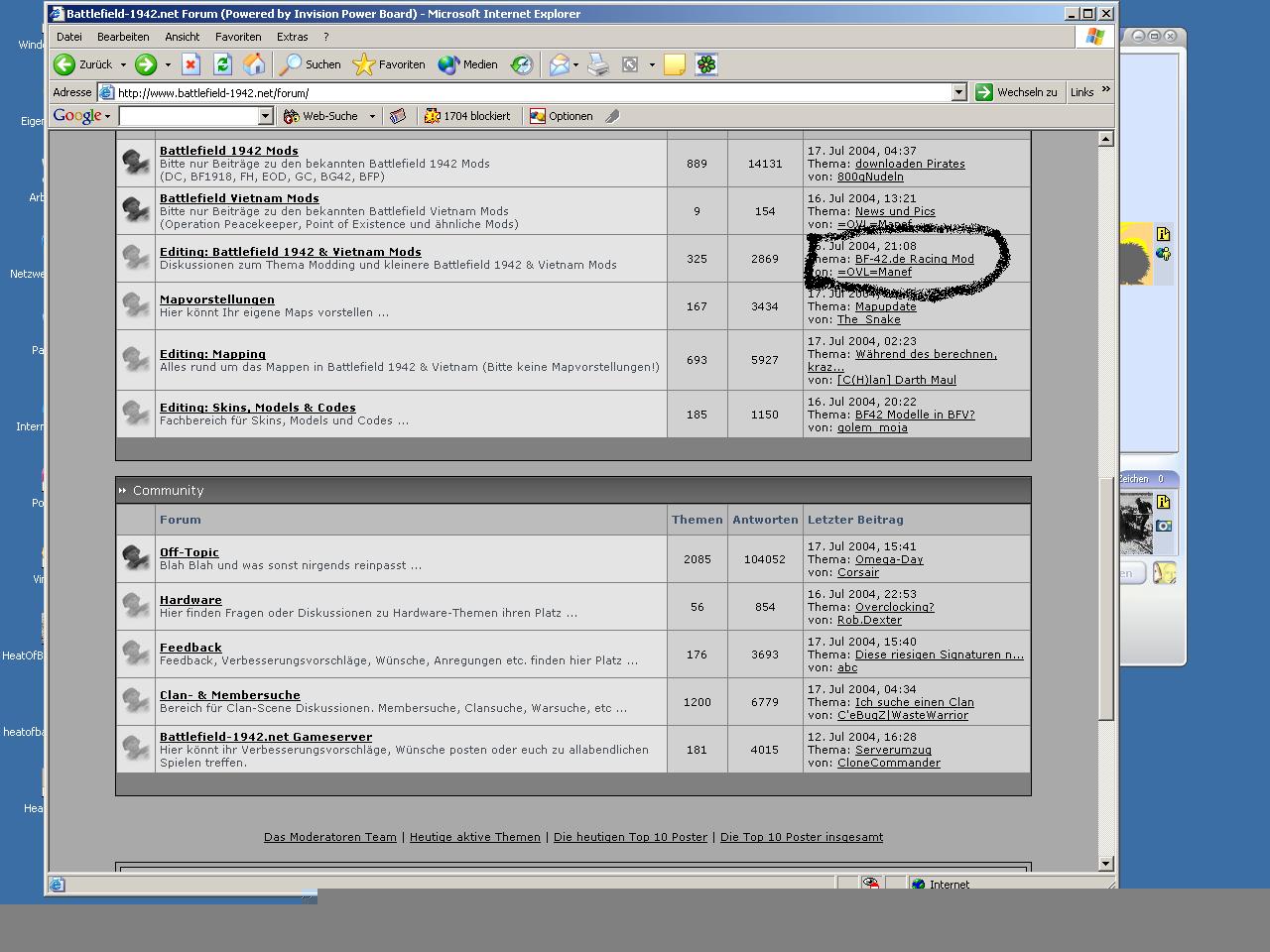This screenshot has height=952, width=1270.
Task: Click the Google toolbar news icon
Action: (x=398, y=116)
